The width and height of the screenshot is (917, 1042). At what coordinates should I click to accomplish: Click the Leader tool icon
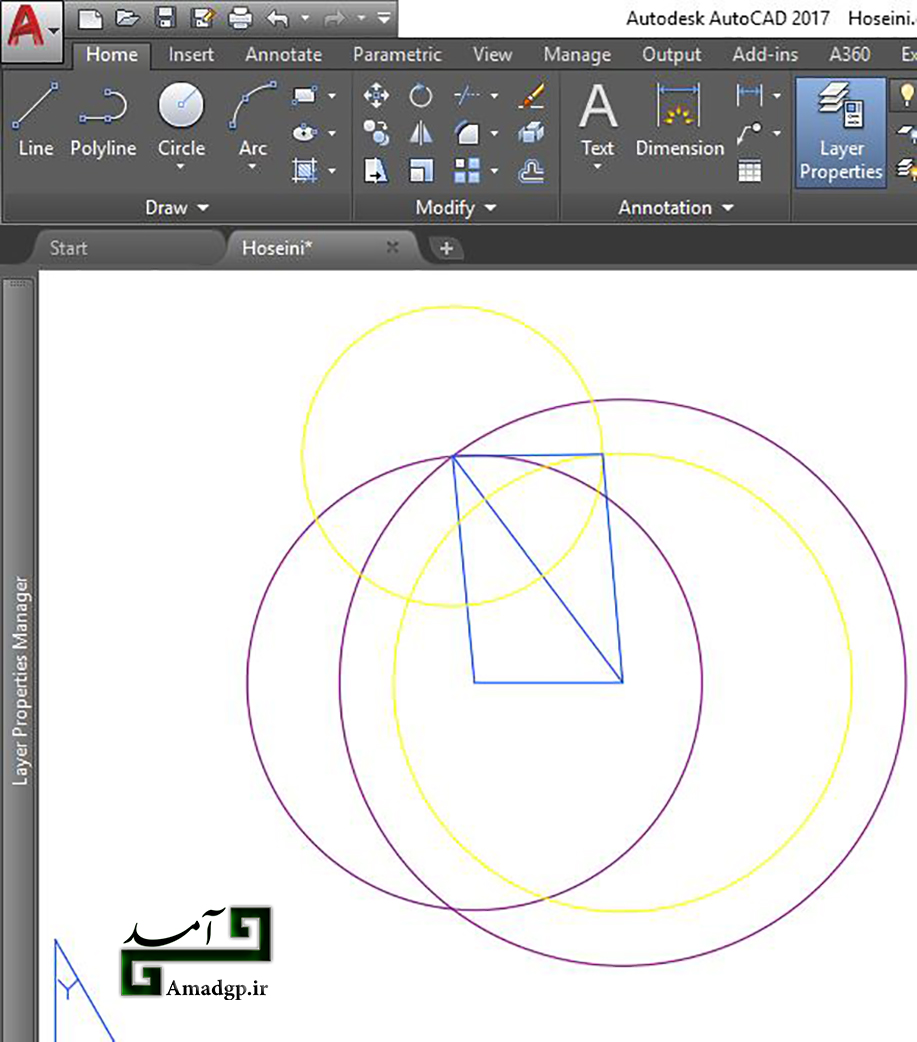pyautogui.click(x=750, y=133)
